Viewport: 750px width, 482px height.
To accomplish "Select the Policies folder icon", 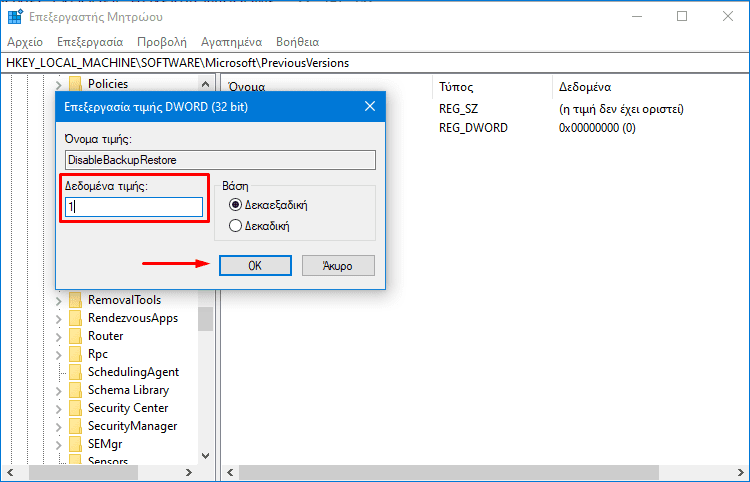I will [x=75, y=84].
